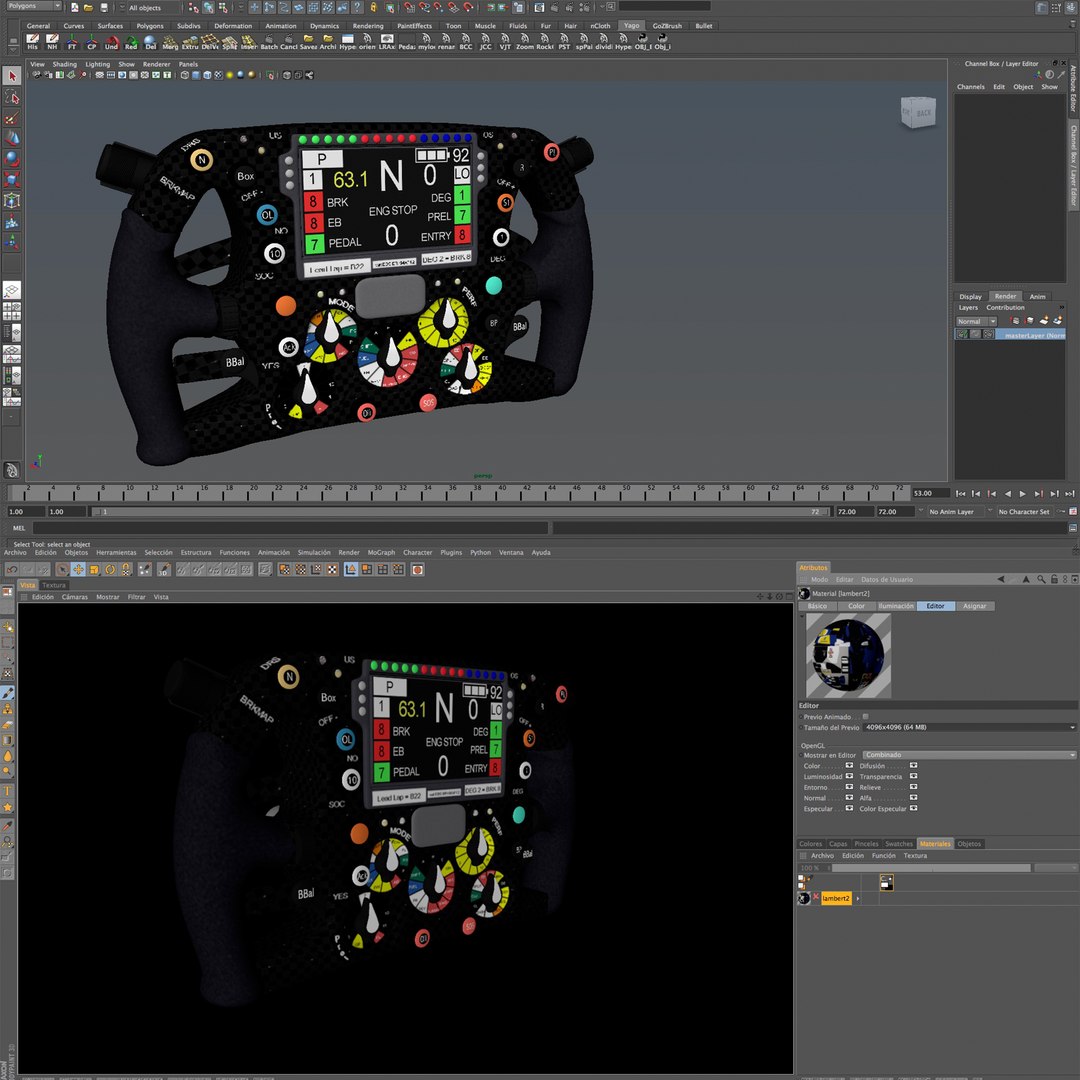Open the No Character Set dropdown
The width and height of the screenshot is (1080, 1080).
(x=1024, y=512)
